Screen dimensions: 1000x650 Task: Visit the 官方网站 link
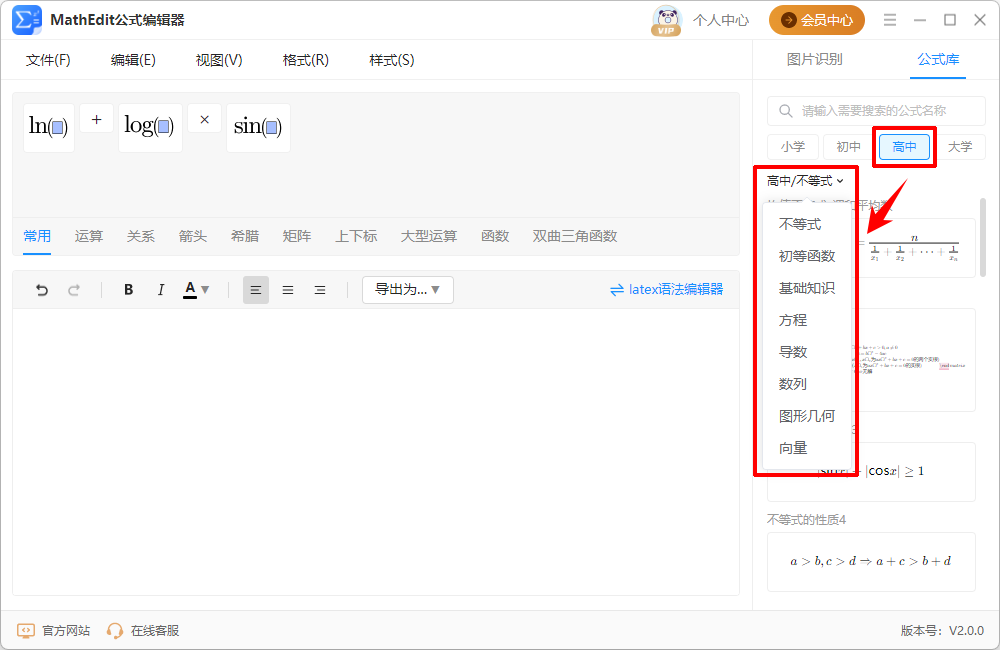[54, 631]
